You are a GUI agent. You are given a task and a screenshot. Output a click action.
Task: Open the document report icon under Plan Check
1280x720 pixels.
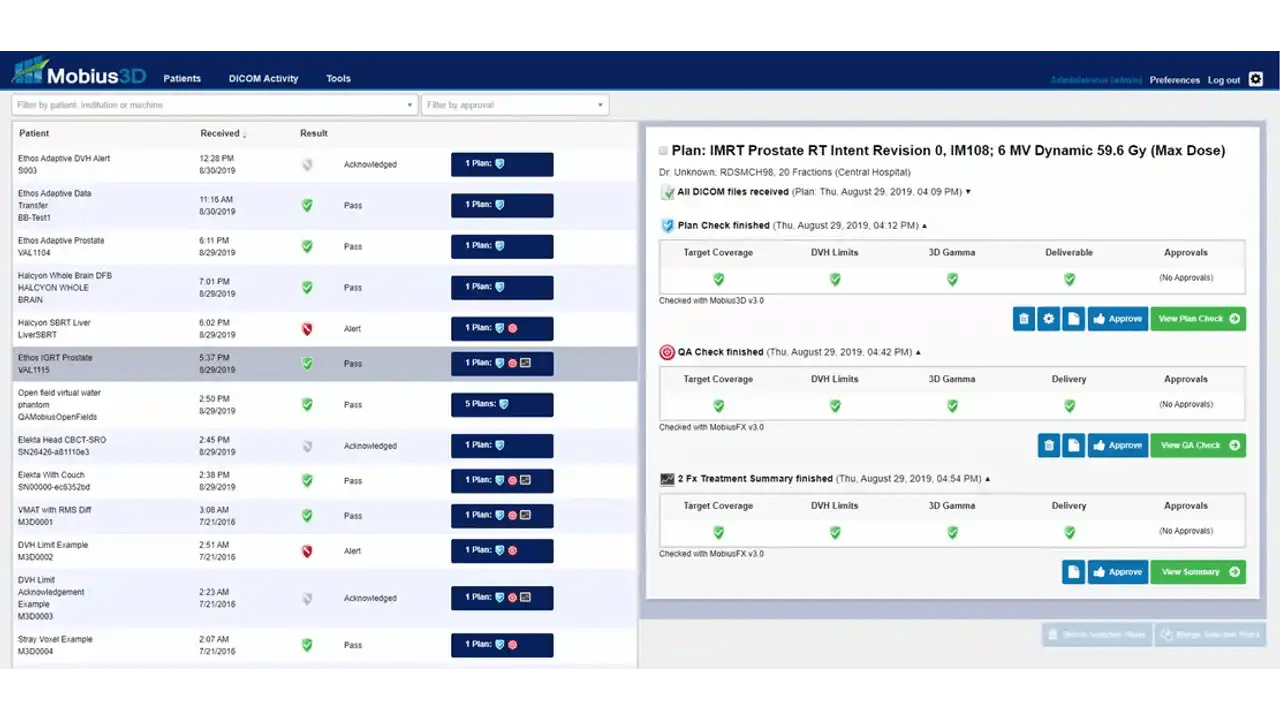click(x=1073, y=319)
